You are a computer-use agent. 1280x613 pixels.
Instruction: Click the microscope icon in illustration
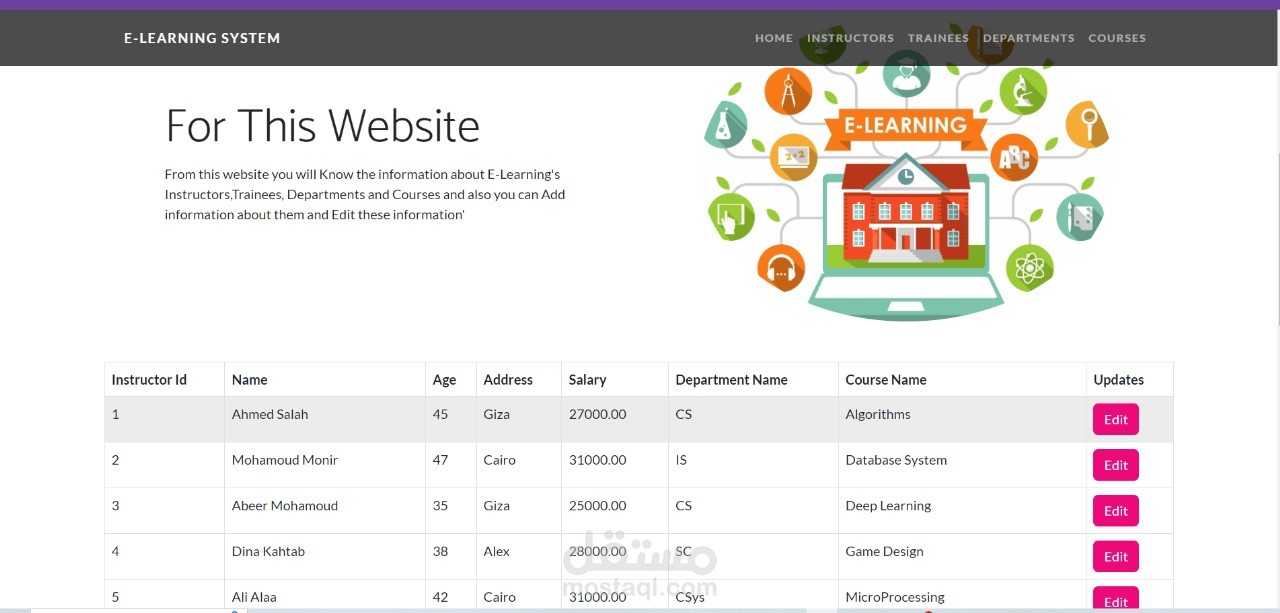point(1023,92)
